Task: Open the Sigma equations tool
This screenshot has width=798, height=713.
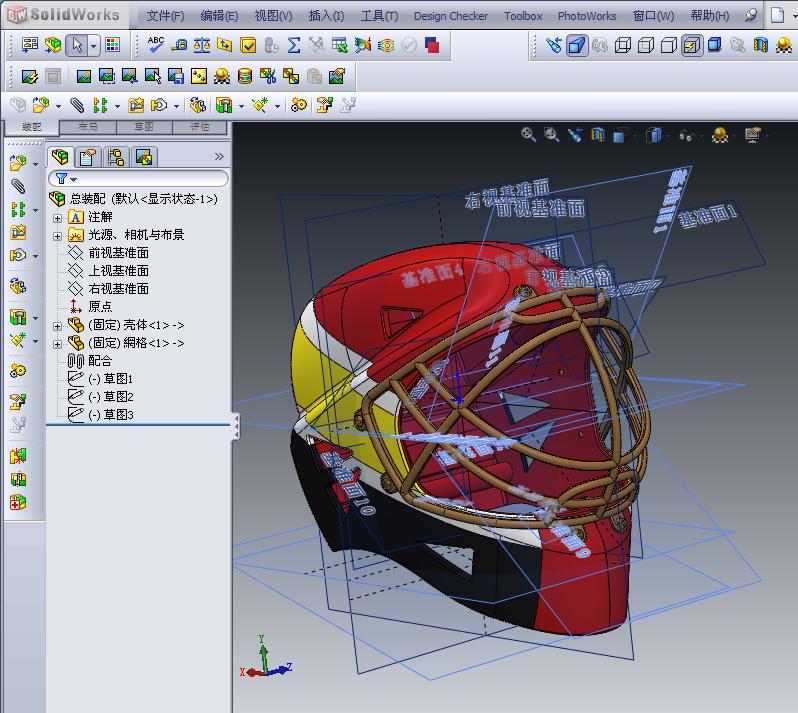Action: tap(294, 45)
